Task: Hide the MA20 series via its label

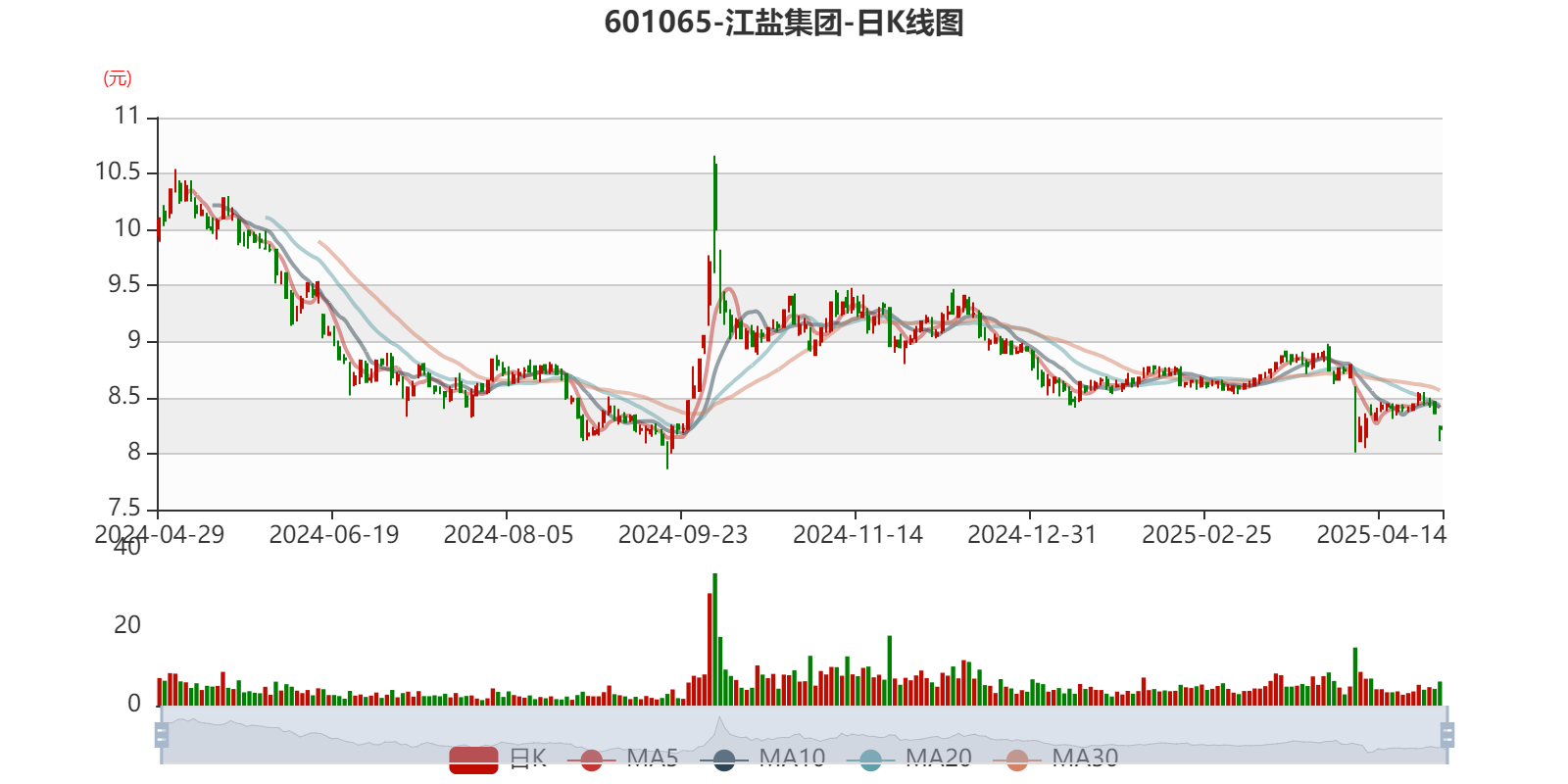Action: pos(939,759)
